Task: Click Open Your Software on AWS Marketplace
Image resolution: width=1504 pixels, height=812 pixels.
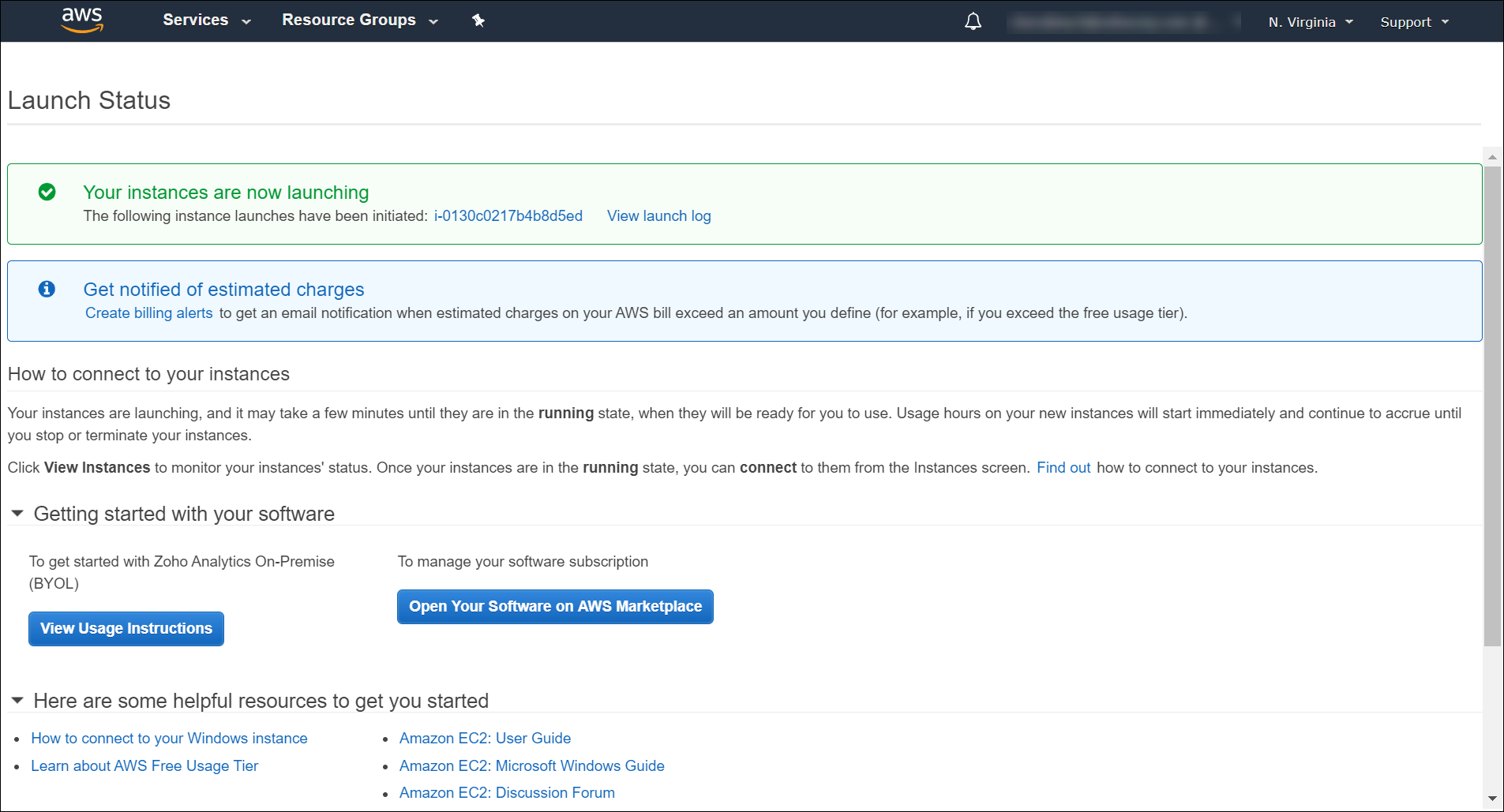Action: [555, 607]
